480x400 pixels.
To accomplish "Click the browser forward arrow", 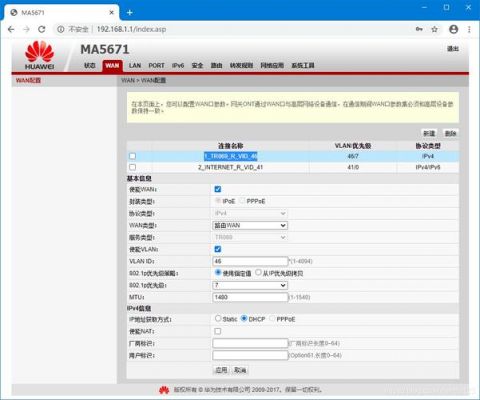I will (26, 29).
